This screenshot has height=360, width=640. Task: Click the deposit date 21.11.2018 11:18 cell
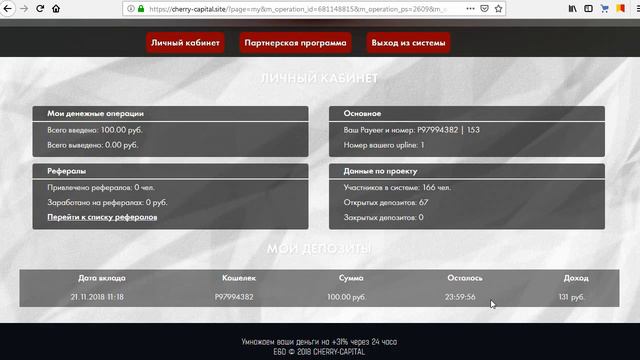point(97,297)
